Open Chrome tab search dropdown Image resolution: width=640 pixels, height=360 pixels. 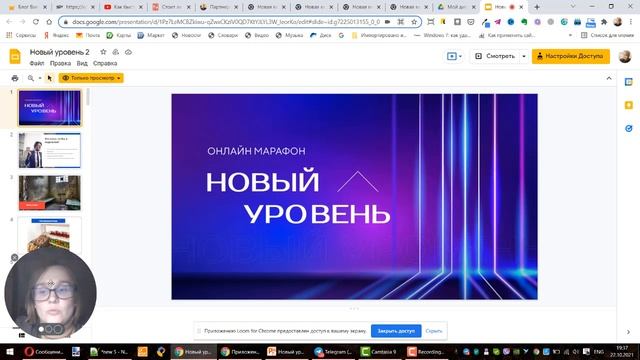coord(573,7)
